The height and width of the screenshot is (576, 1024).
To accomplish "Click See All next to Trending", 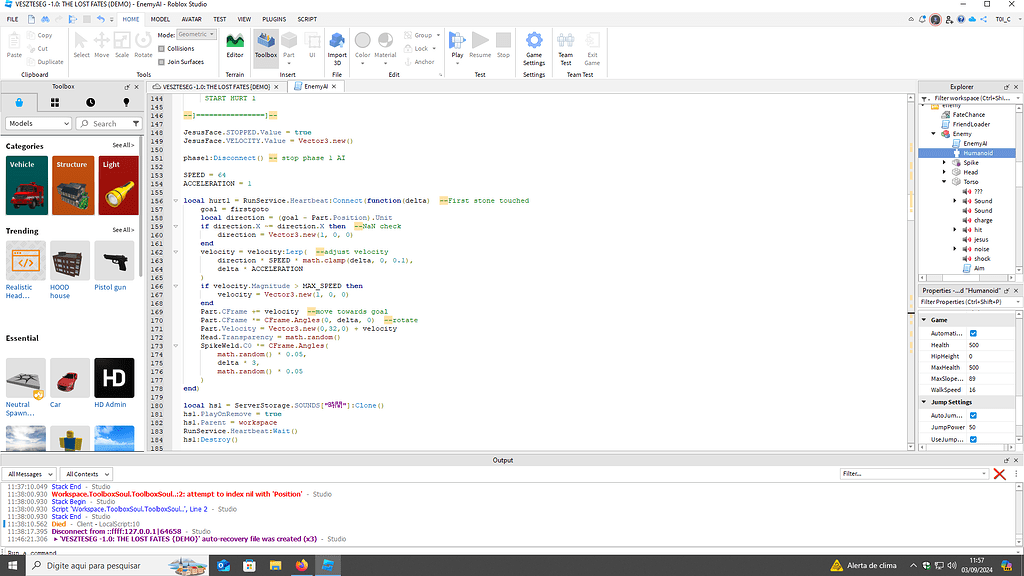I will (x=123, y=231).
